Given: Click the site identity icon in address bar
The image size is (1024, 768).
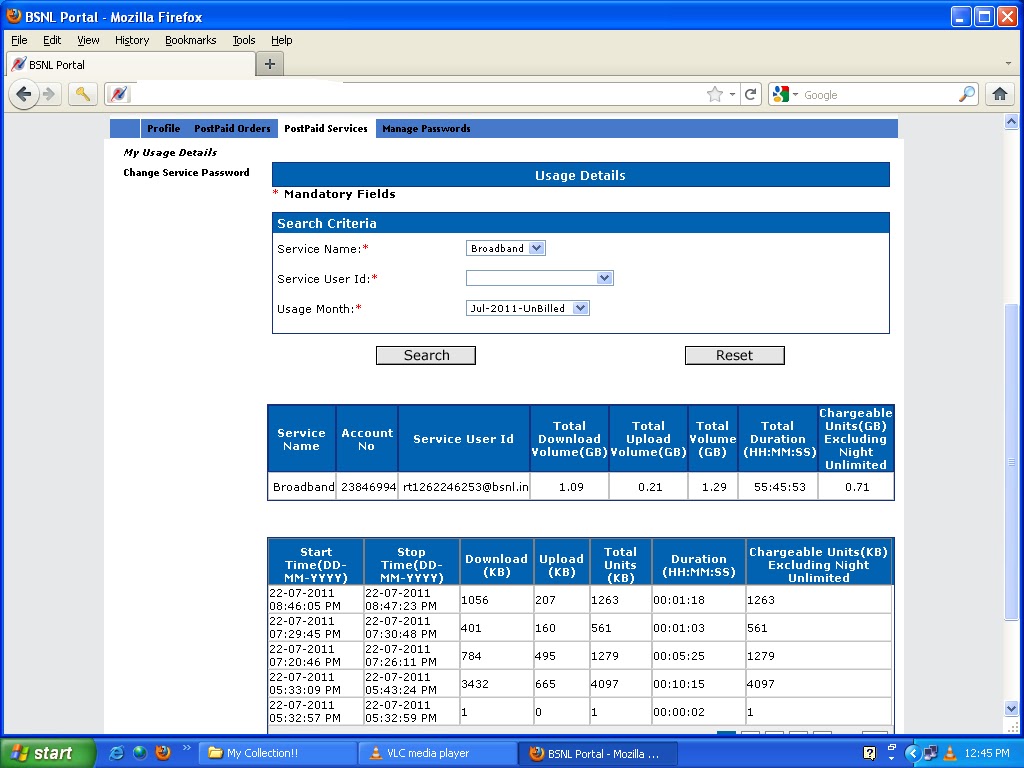Looking at the screenshot, I should (x=119, y=95).
